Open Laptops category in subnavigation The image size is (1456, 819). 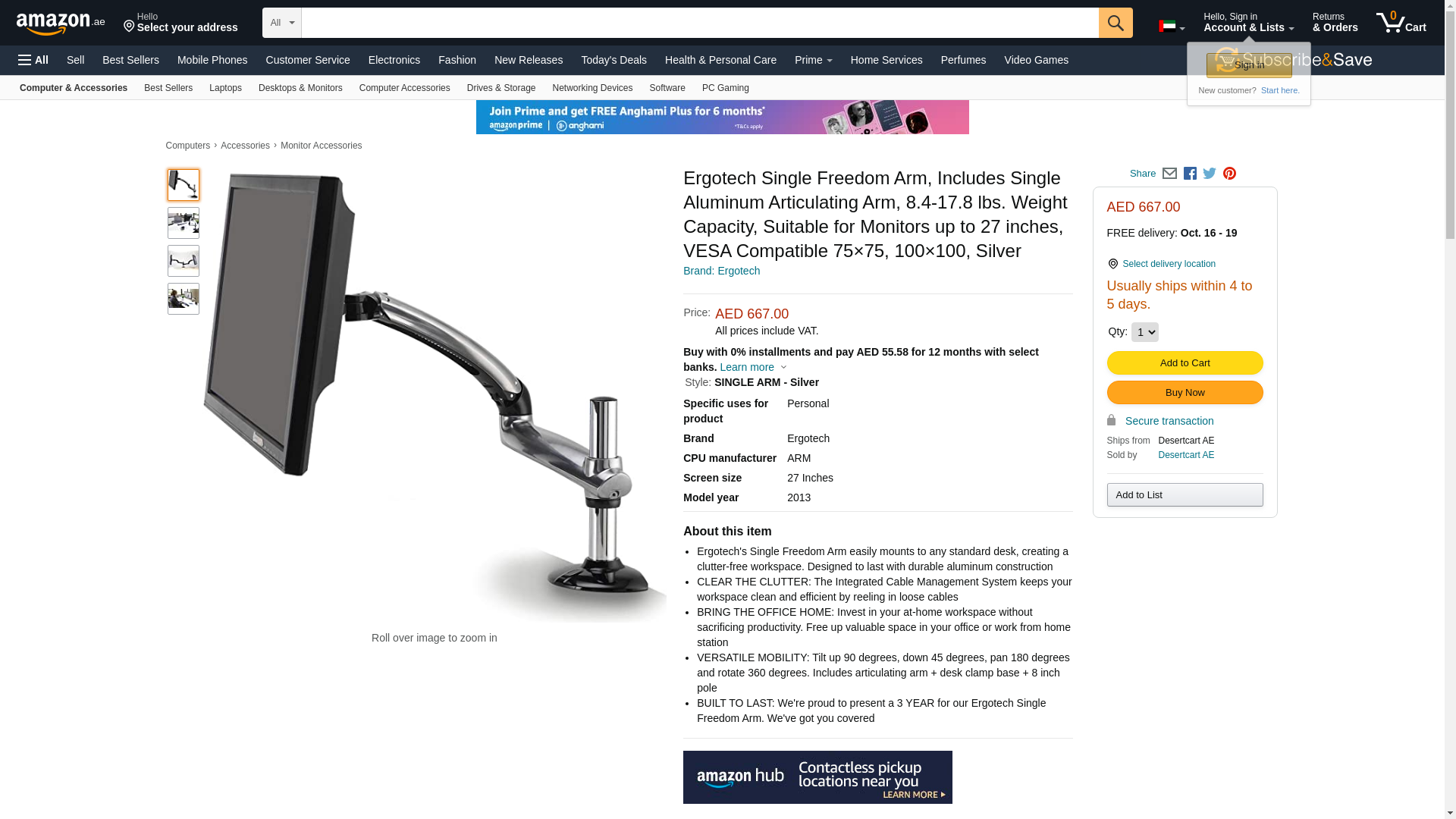pos(225,88)
